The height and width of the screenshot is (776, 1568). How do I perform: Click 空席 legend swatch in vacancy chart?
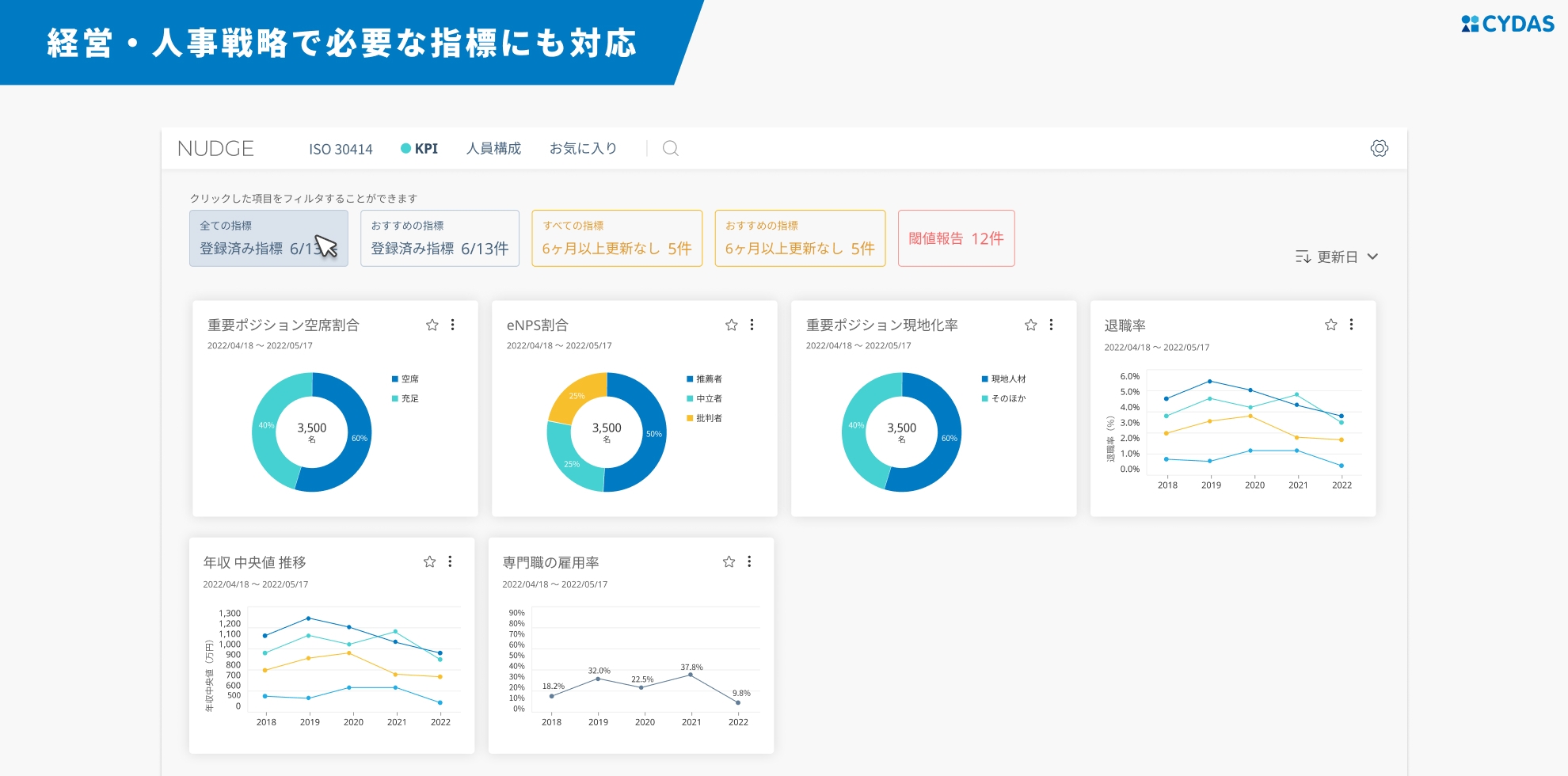[394, 379]
